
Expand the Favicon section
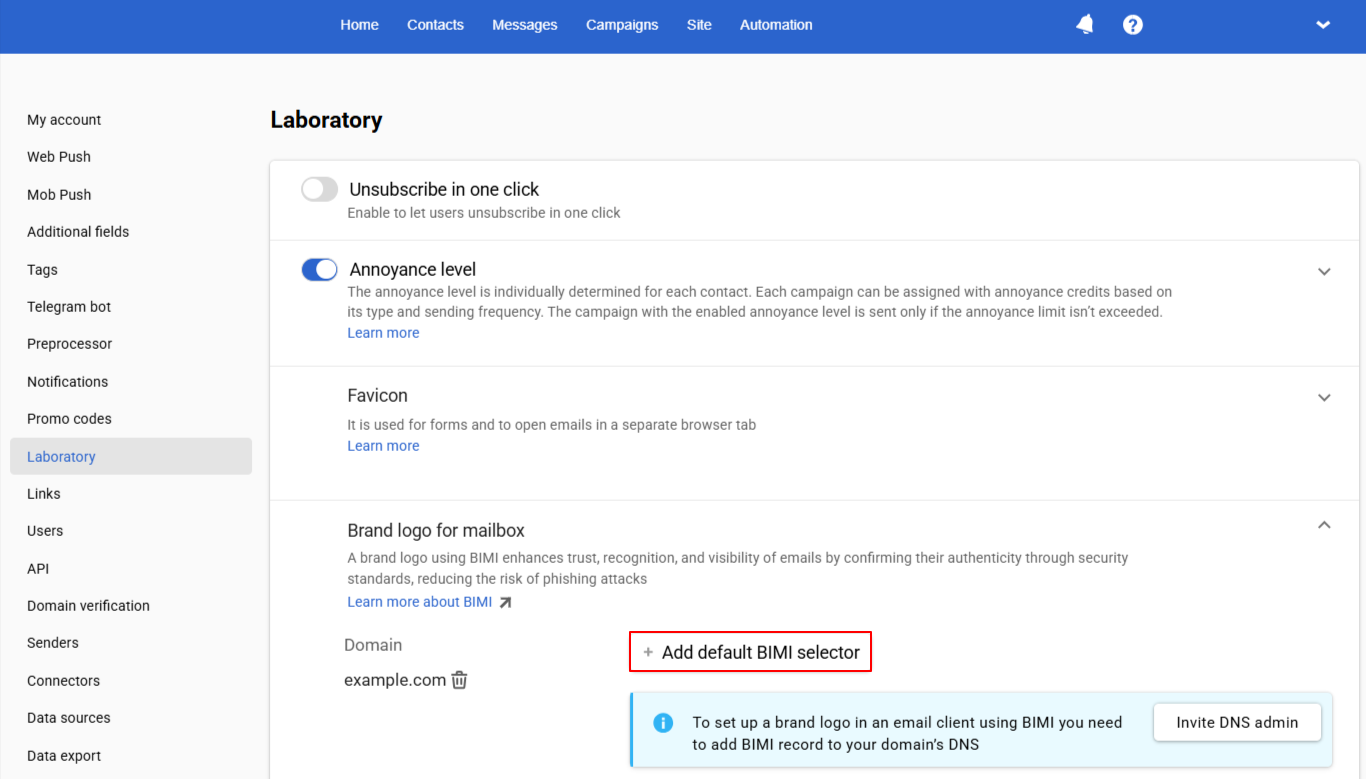pos(1324,397)
